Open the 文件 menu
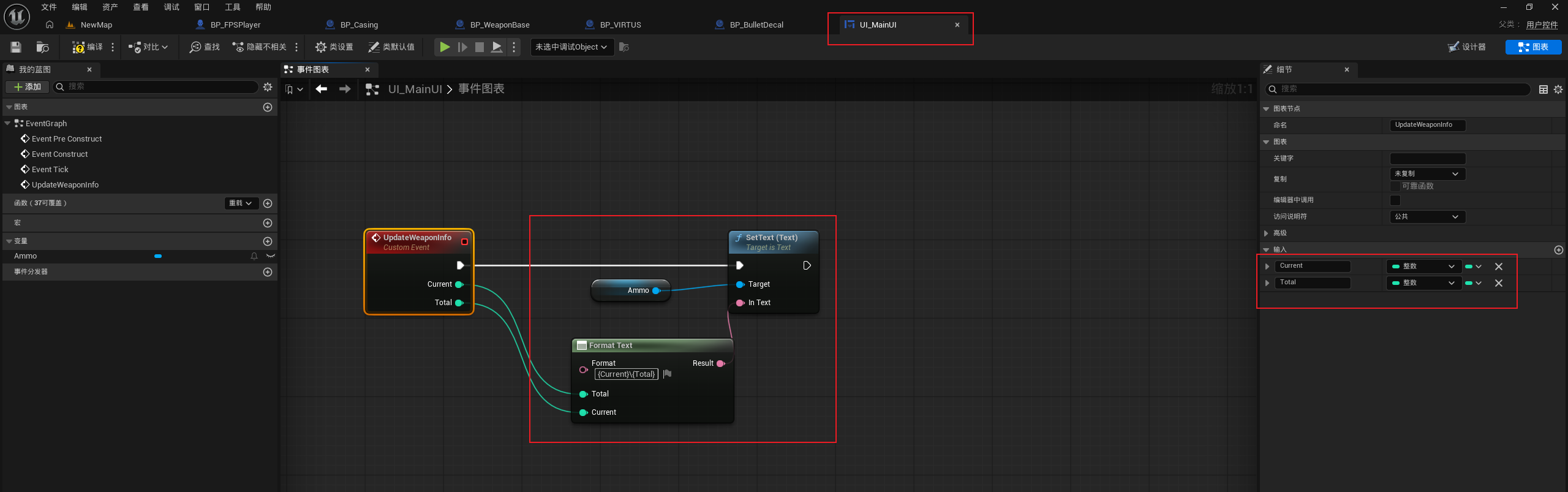The image size is (1568, 492). tap(49, 7)
